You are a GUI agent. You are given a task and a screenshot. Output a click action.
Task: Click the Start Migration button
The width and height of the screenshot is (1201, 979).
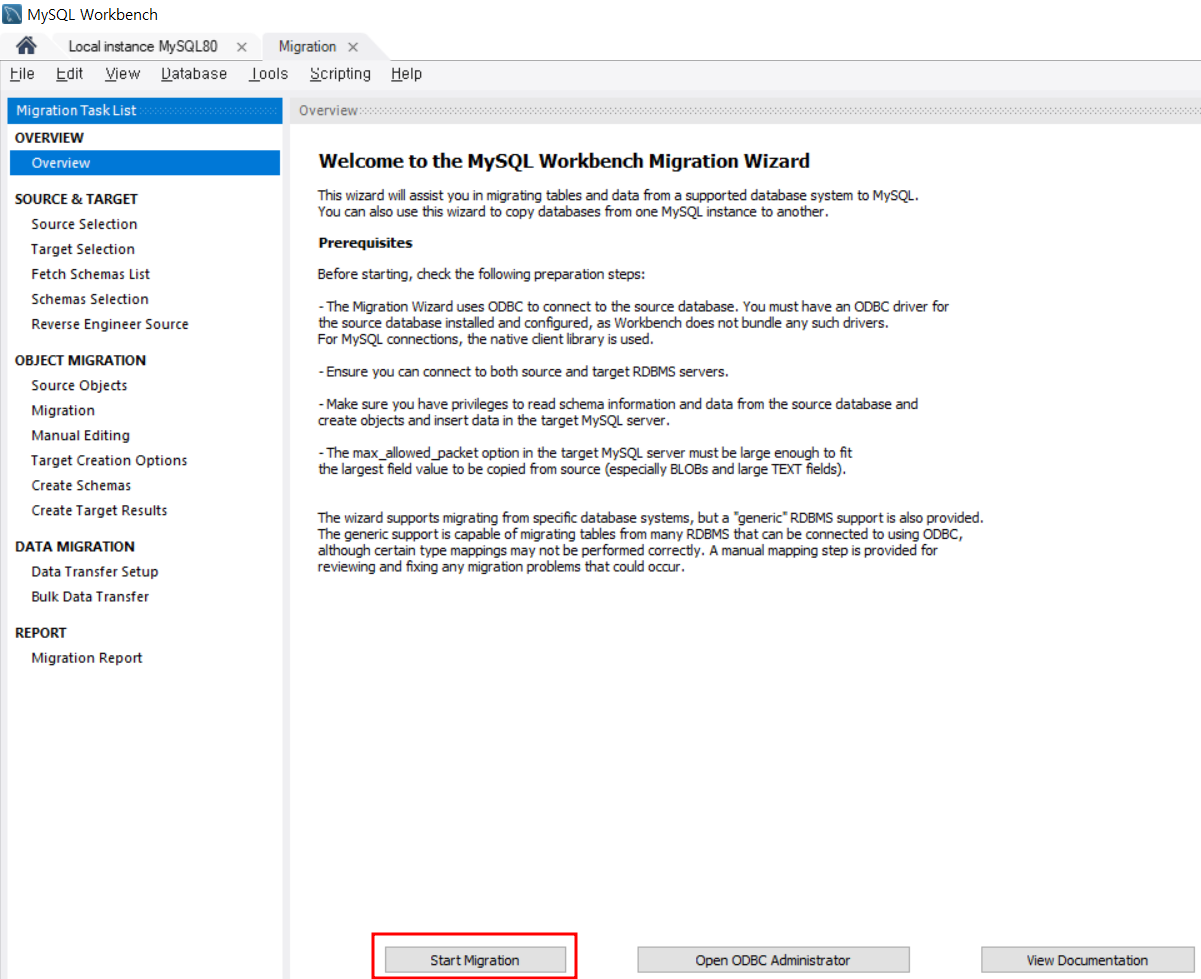(x=475, y=960)
